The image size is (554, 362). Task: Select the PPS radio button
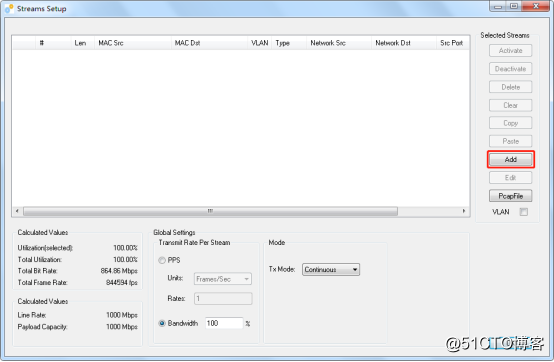pyautogui.click(x=162, y=260)
